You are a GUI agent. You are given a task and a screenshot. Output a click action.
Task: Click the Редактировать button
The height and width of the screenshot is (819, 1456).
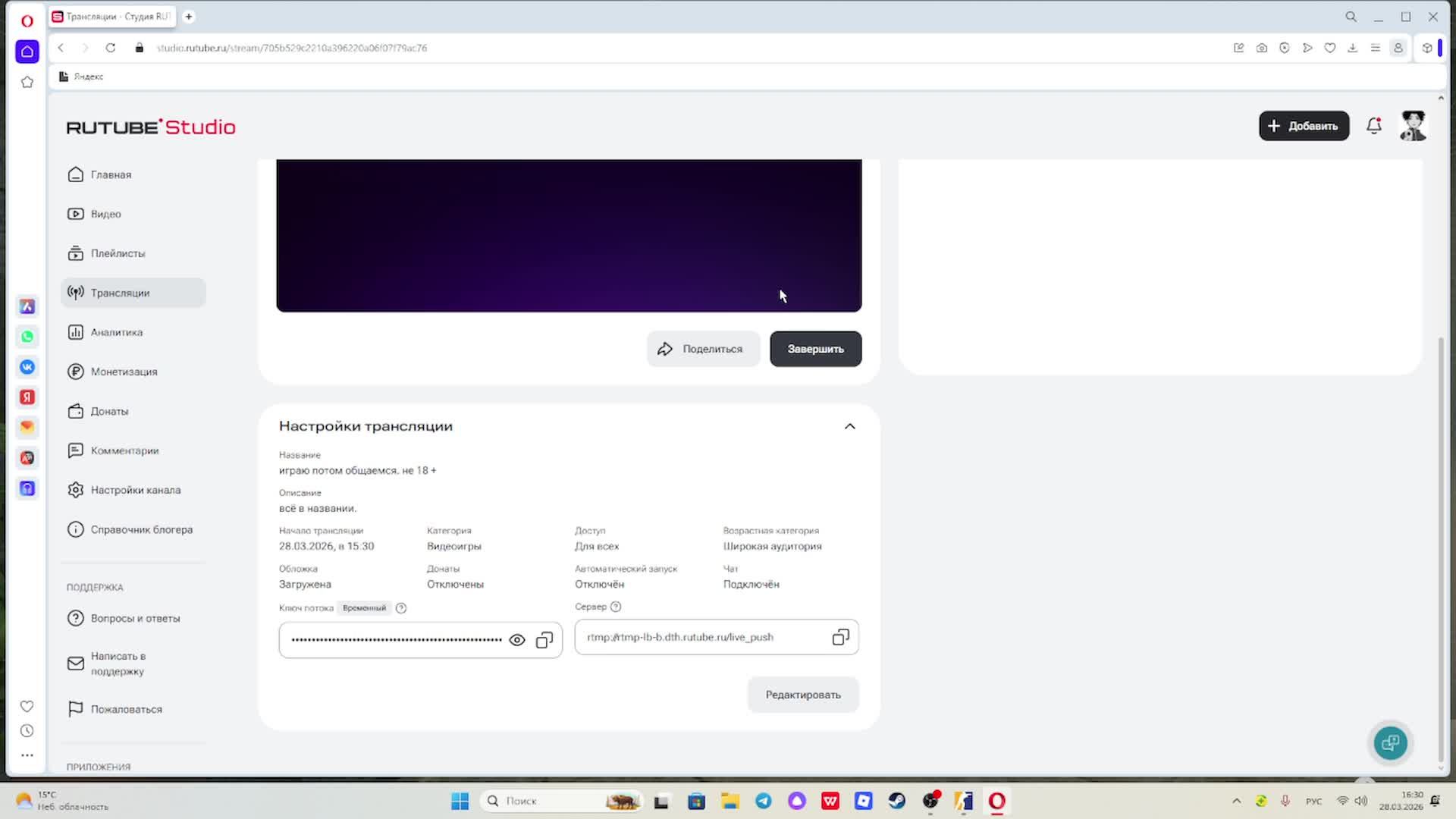[x=802, y=695]
